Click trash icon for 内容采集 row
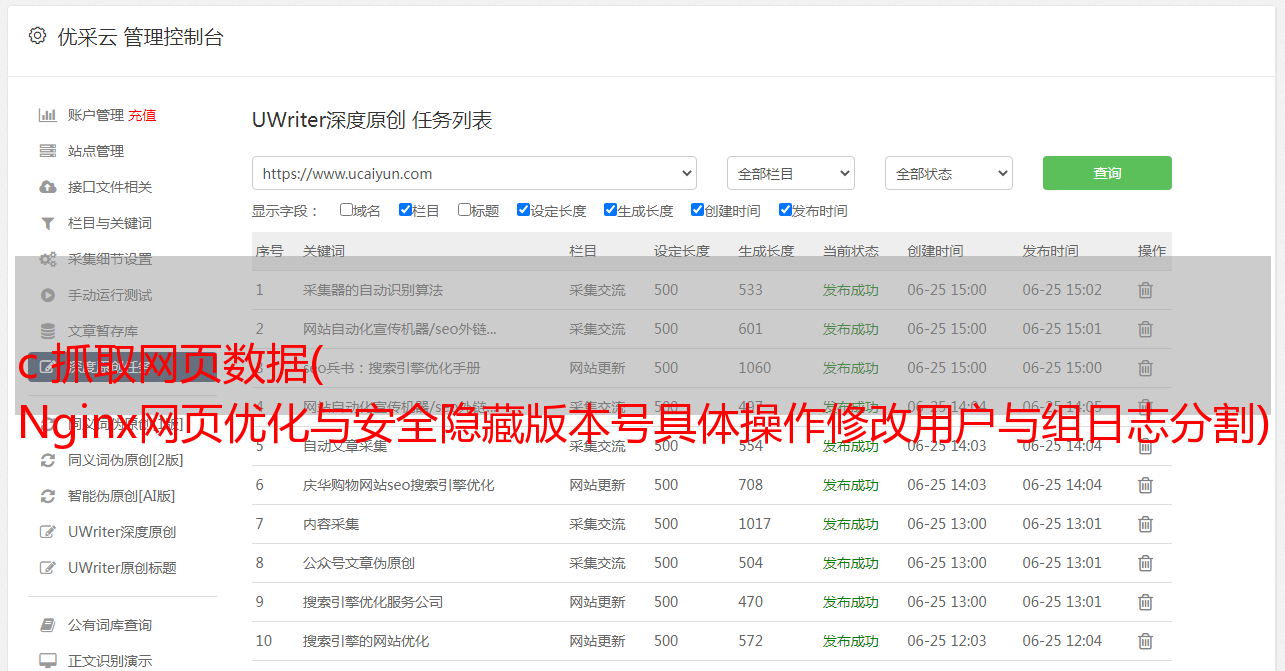1285x671 pixels. tap(1145, 524)
